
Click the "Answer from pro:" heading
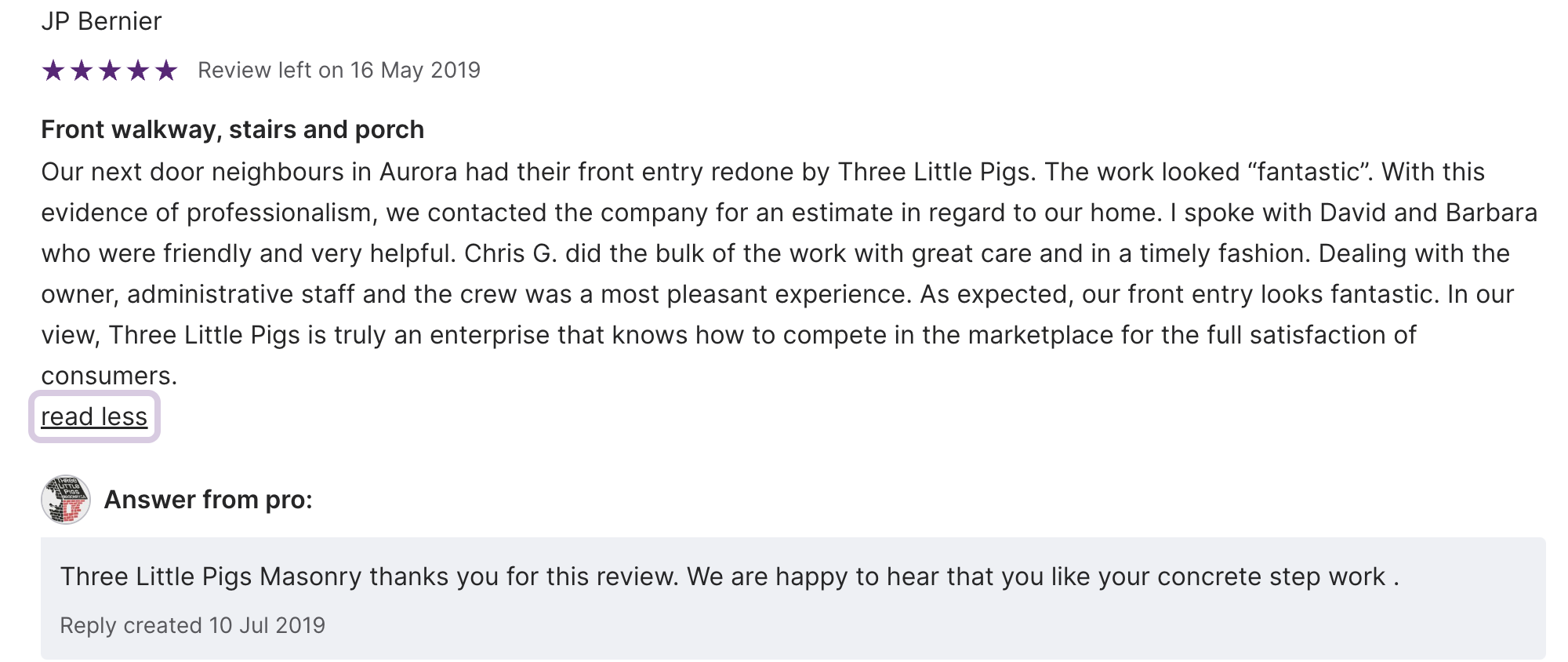tap(208, 500)
